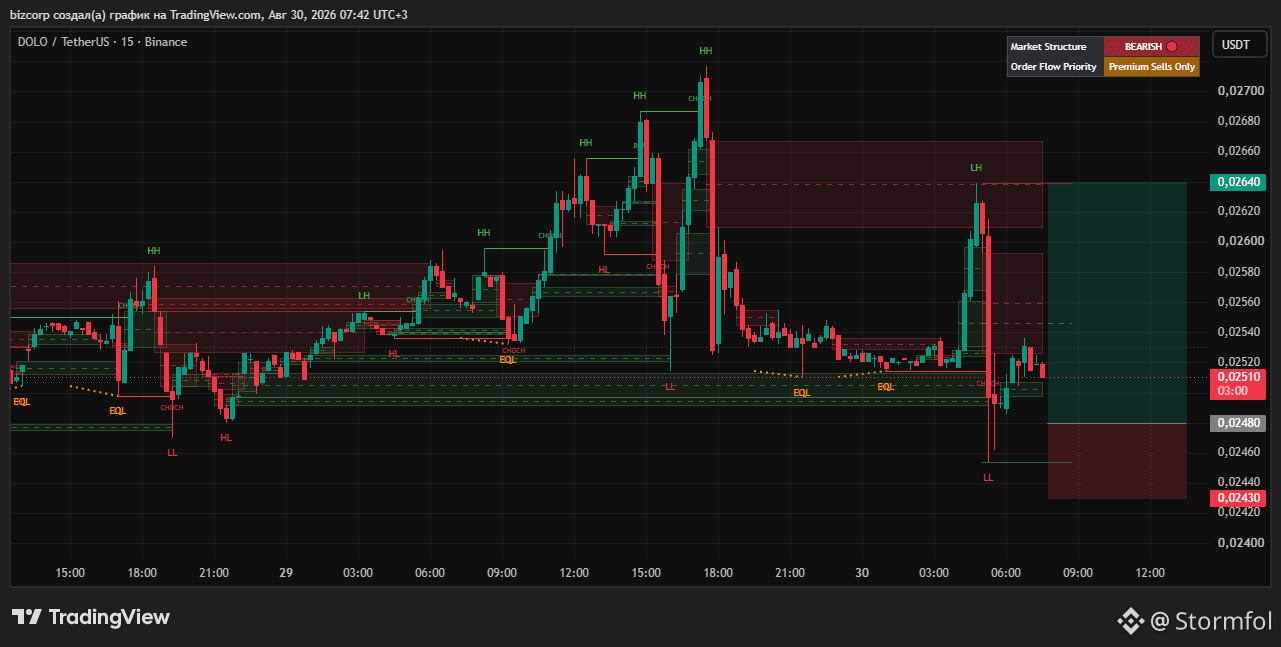Click the 0,02460 price axis label
This screenshot has width=1281, height=647.
1240,452
